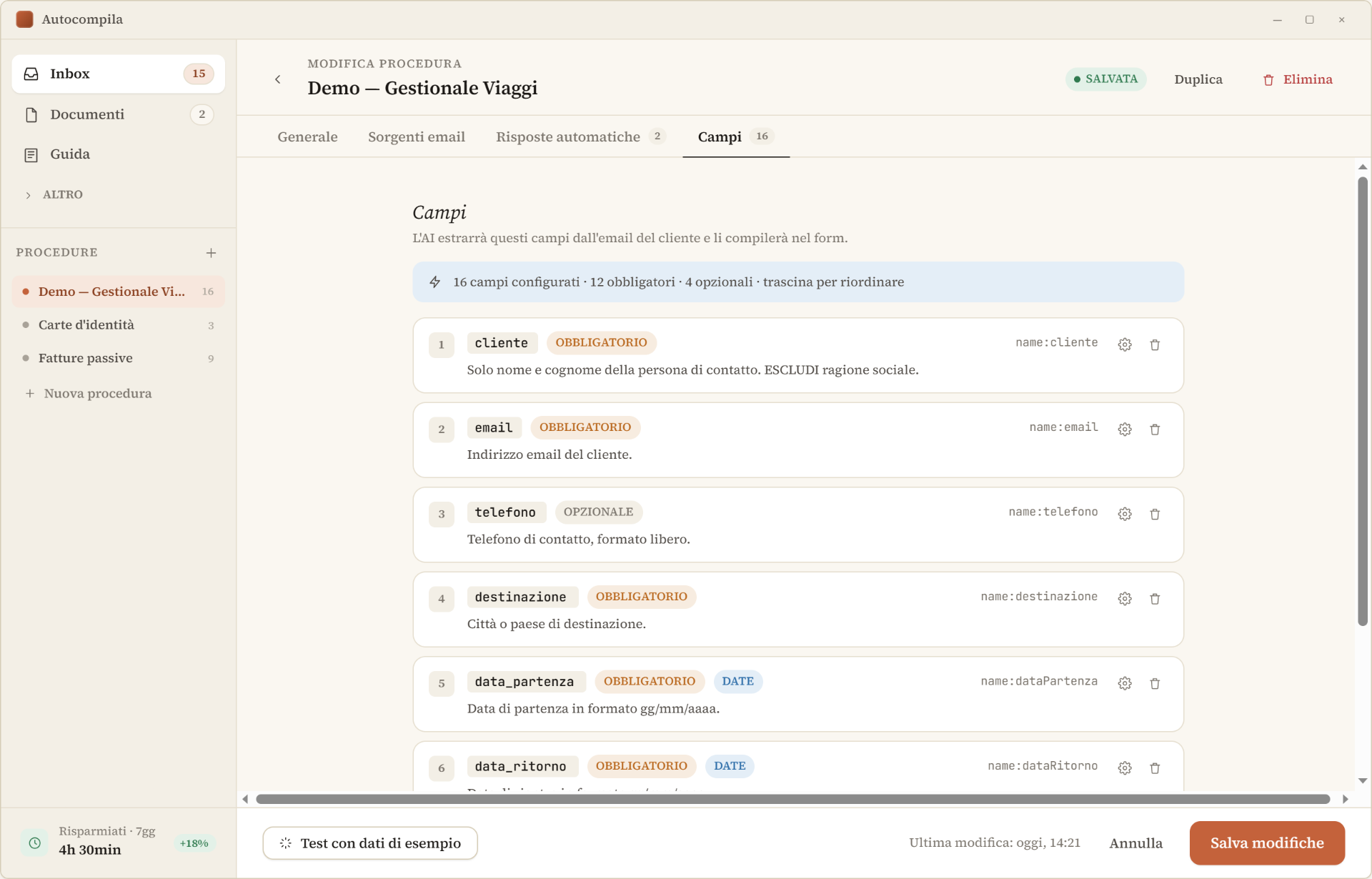
Task: Delete the telefono field with trash icon
Action: pyautogui.click(x=1155, y=514)
